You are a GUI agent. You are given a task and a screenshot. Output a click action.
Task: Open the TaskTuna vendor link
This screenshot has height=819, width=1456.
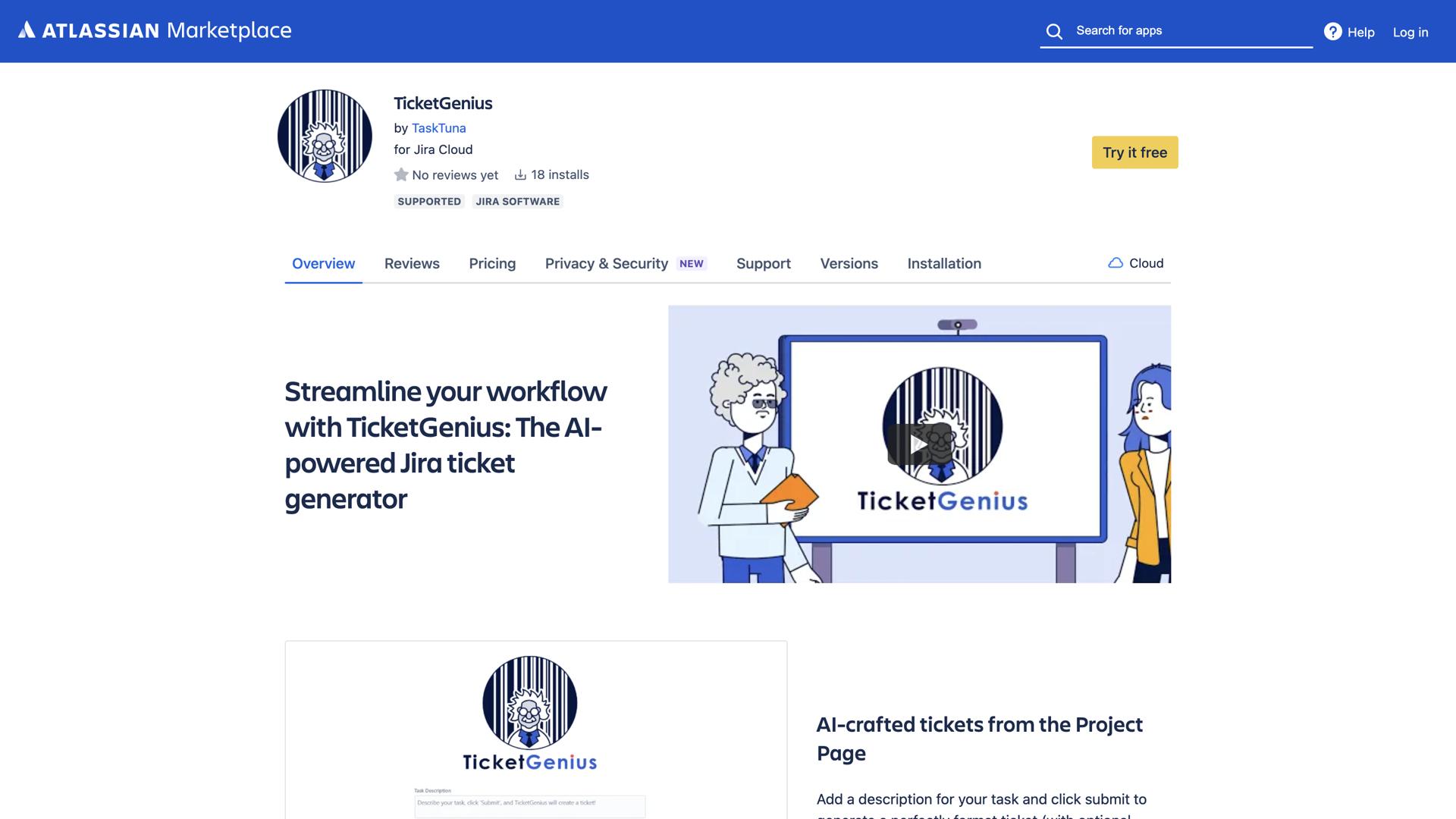pyautogui.click(x=438, y=128)
